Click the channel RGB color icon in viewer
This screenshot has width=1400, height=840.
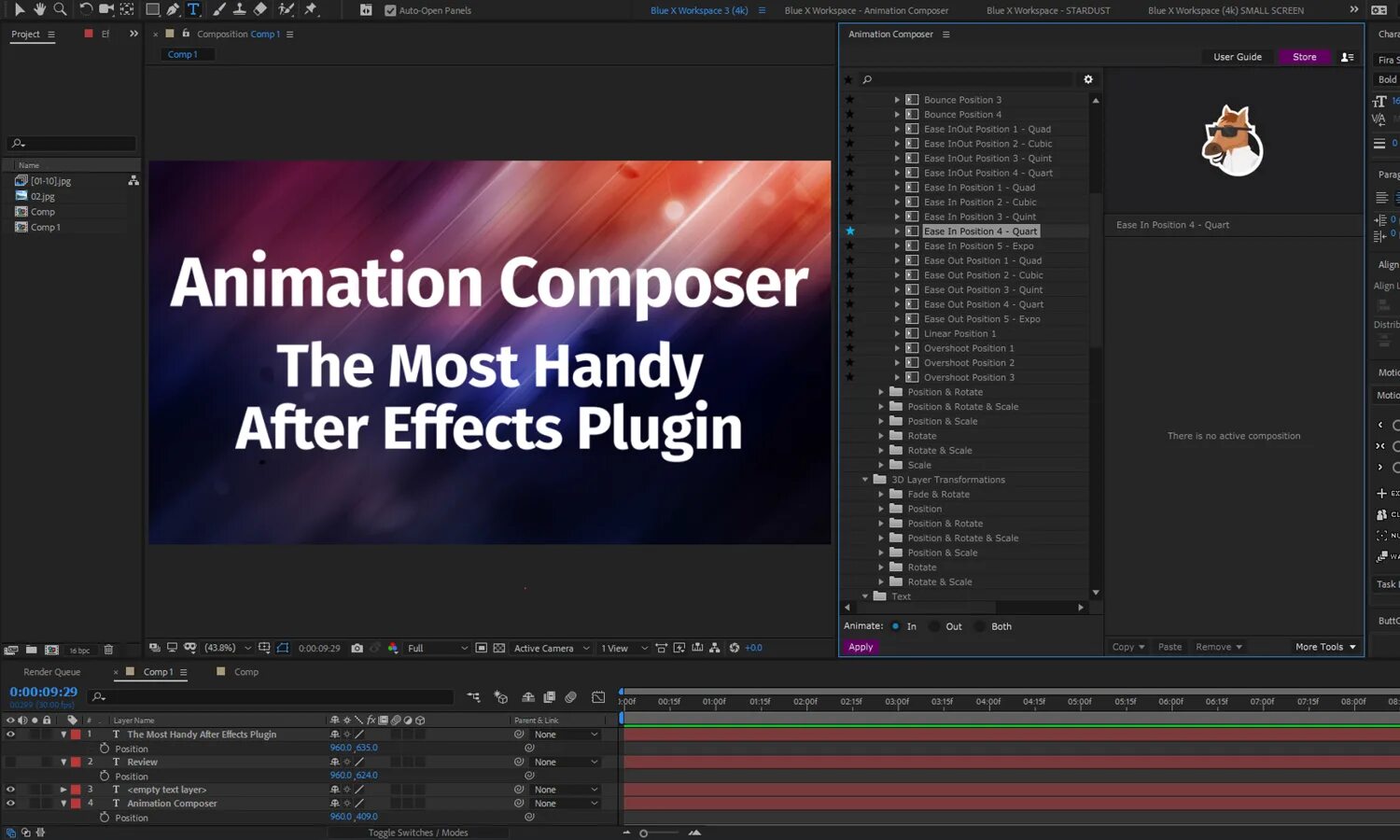coord(393,648)
